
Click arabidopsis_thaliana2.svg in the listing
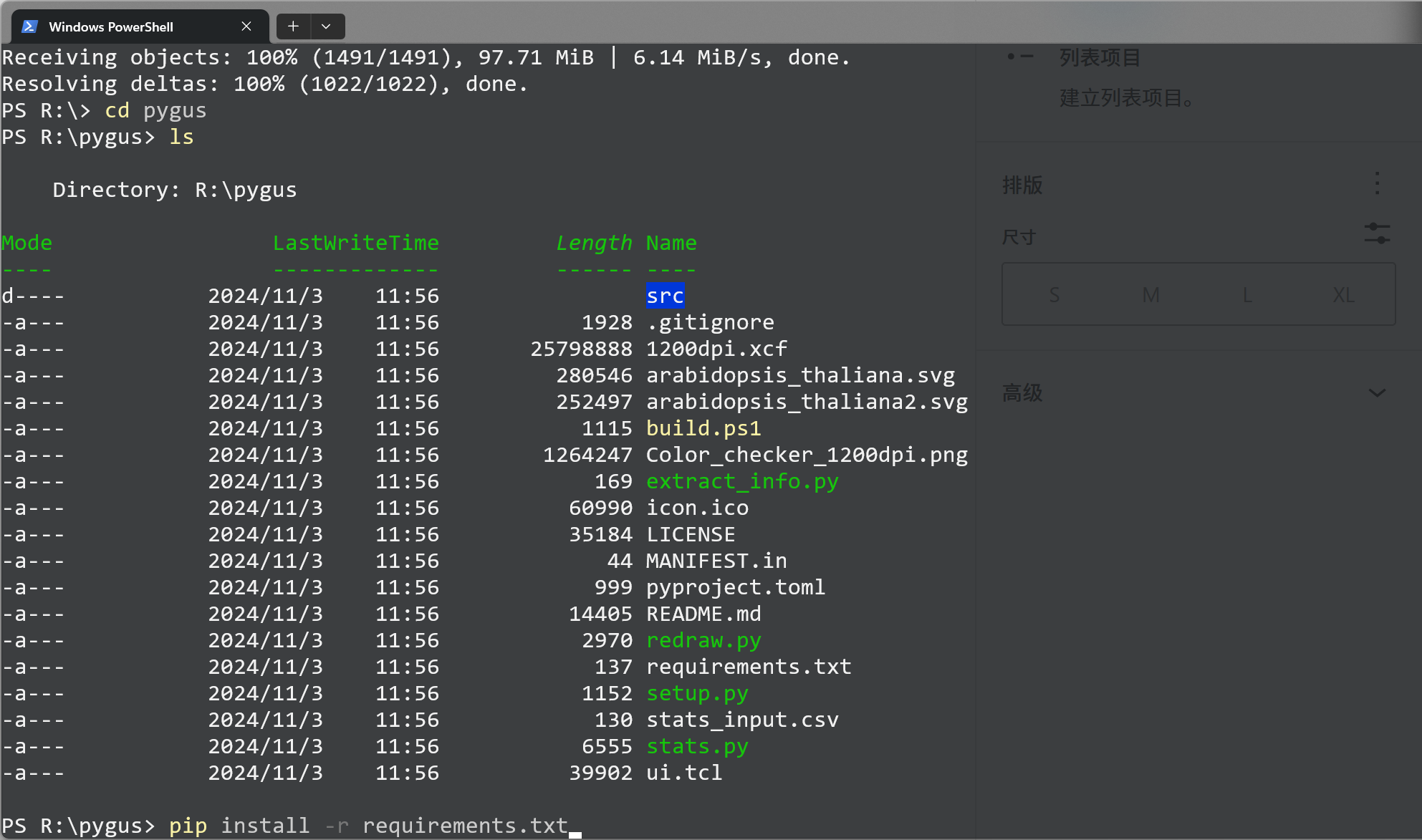click(x=807, y=402)
